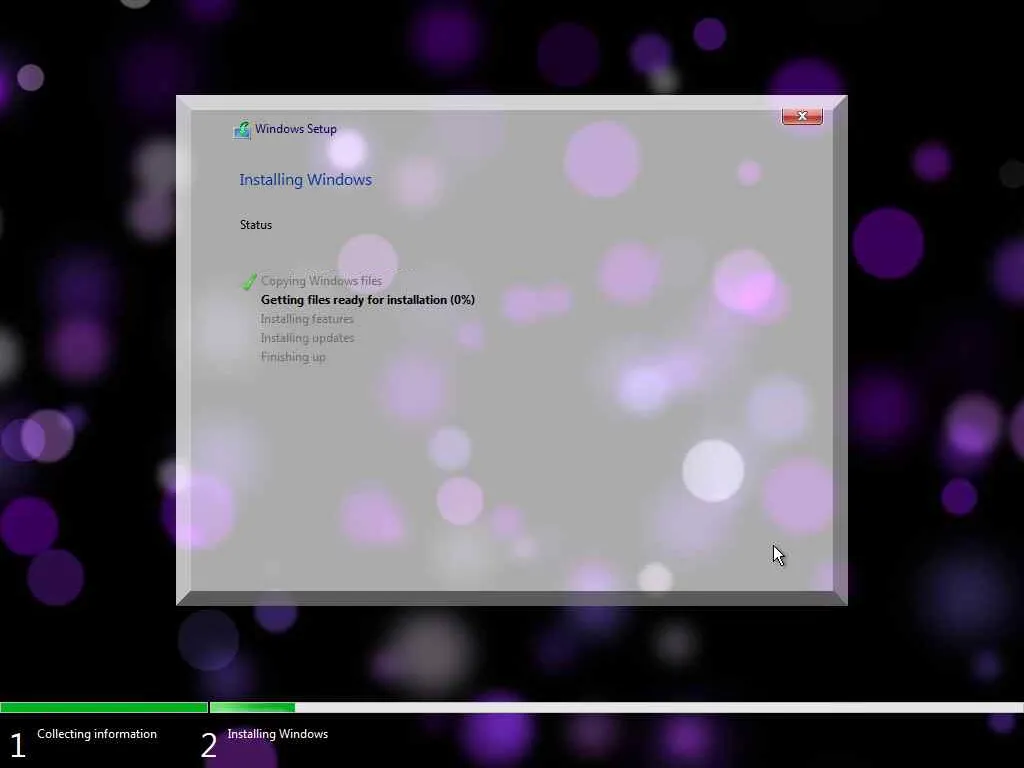Click the step number 2
The height and width of the screenshot is (768, 1024).
tap(209, 745)
